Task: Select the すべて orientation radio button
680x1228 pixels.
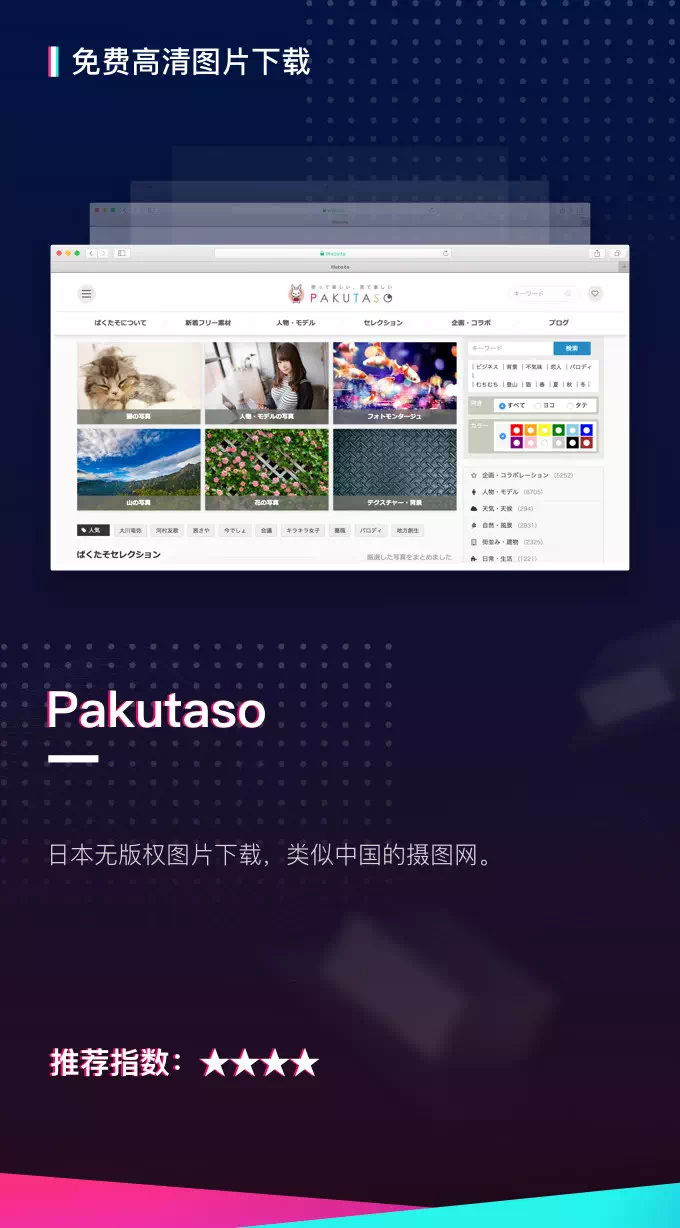Action: point(502,406)
